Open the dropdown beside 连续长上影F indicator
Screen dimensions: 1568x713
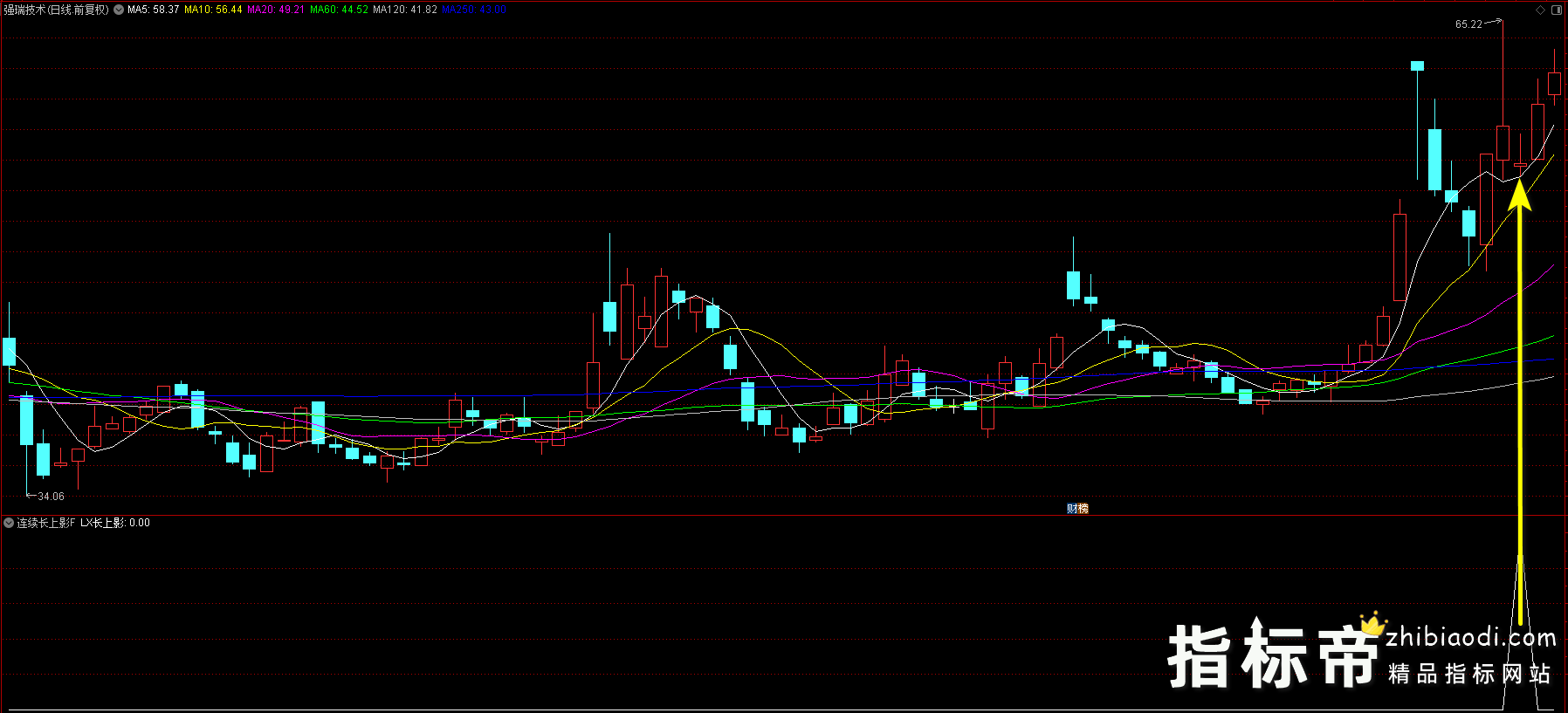[9, 523]
